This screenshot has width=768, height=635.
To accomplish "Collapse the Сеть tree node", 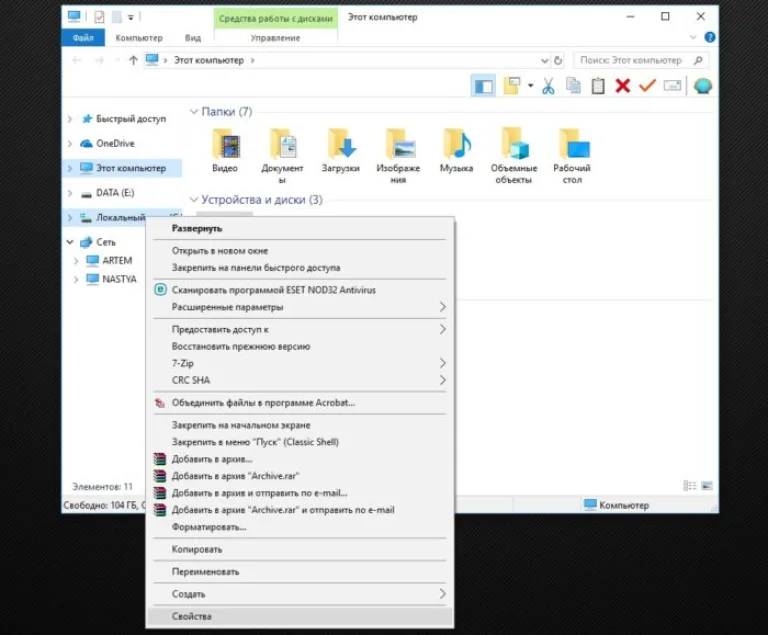I will [70, 242].
